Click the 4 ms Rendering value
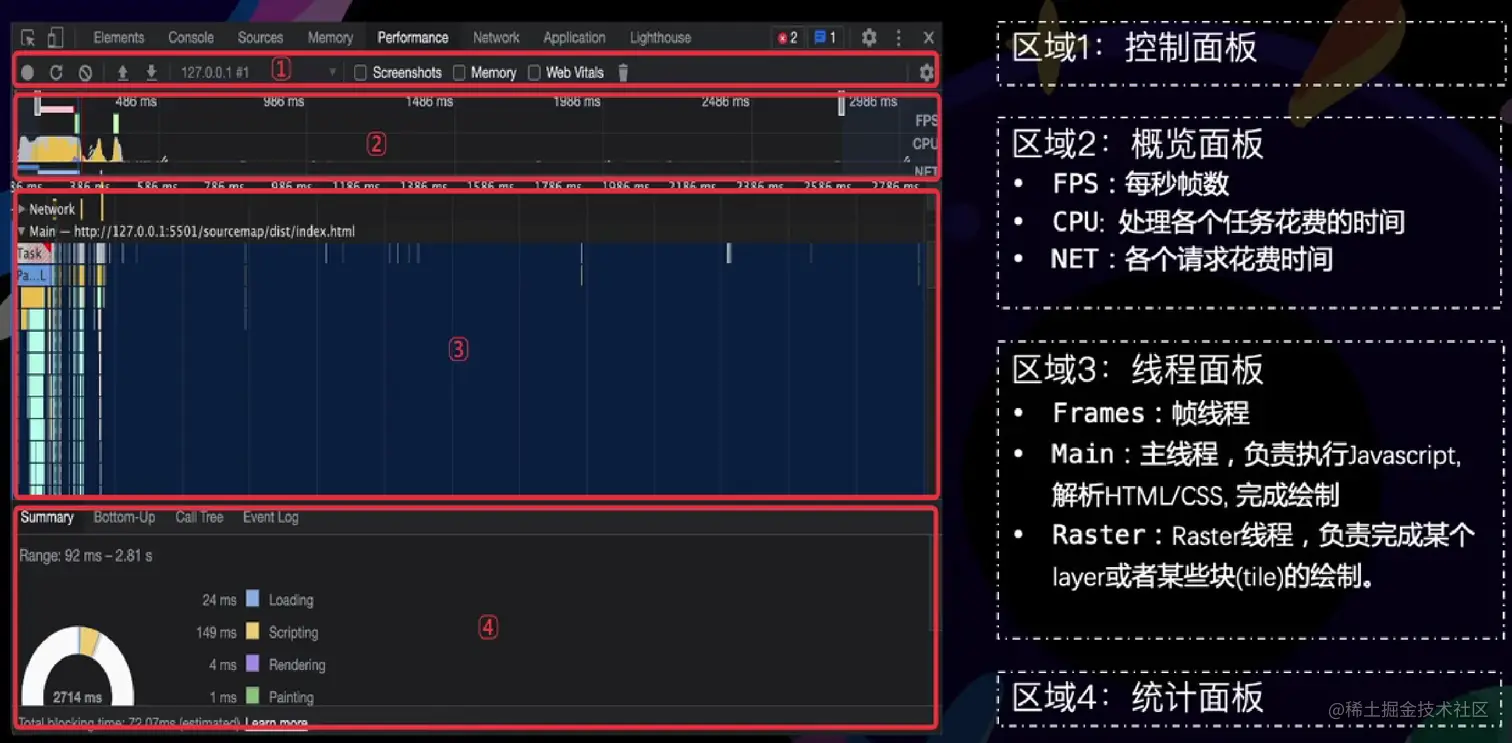 [223, 665]
